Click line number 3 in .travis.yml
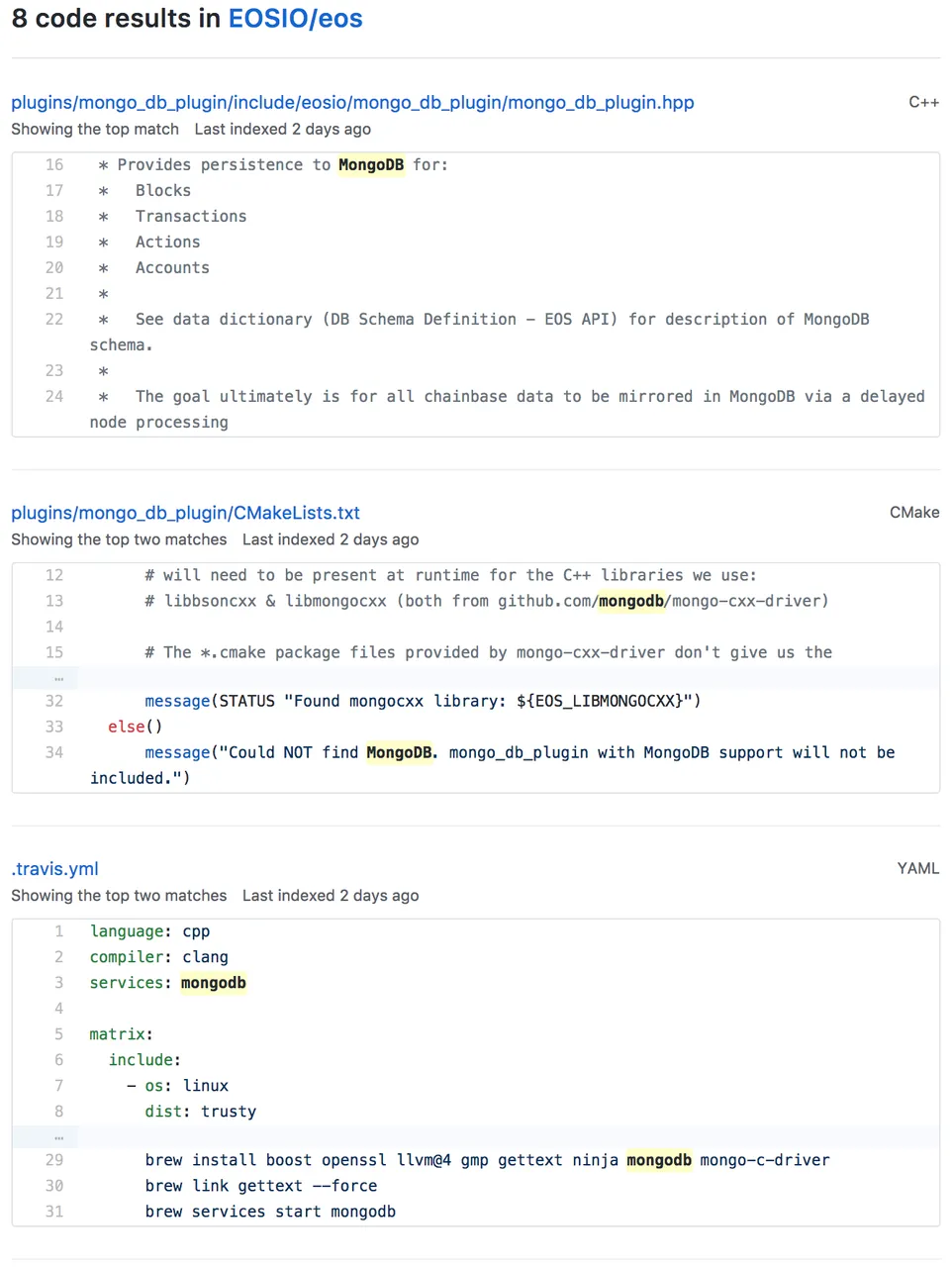The image size is (952, 1267). coord(58,983)
